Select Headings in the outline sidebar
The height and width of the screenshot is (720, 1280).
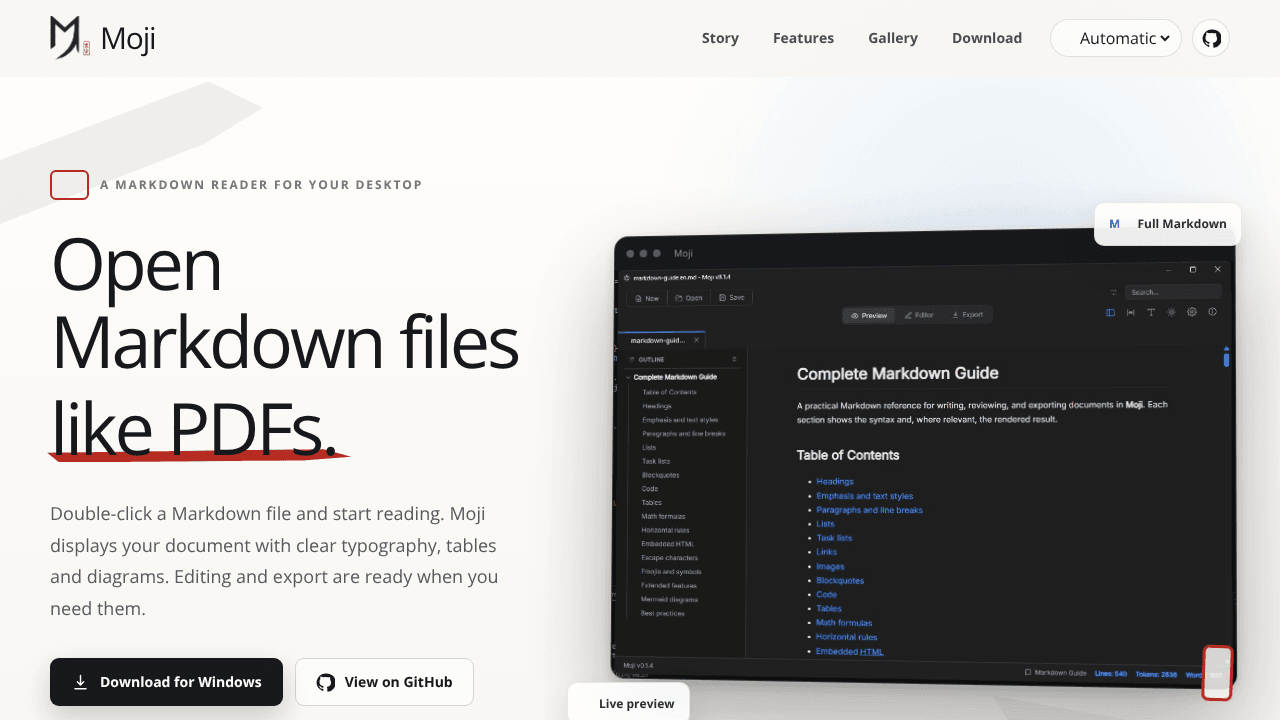coord(657,406)
